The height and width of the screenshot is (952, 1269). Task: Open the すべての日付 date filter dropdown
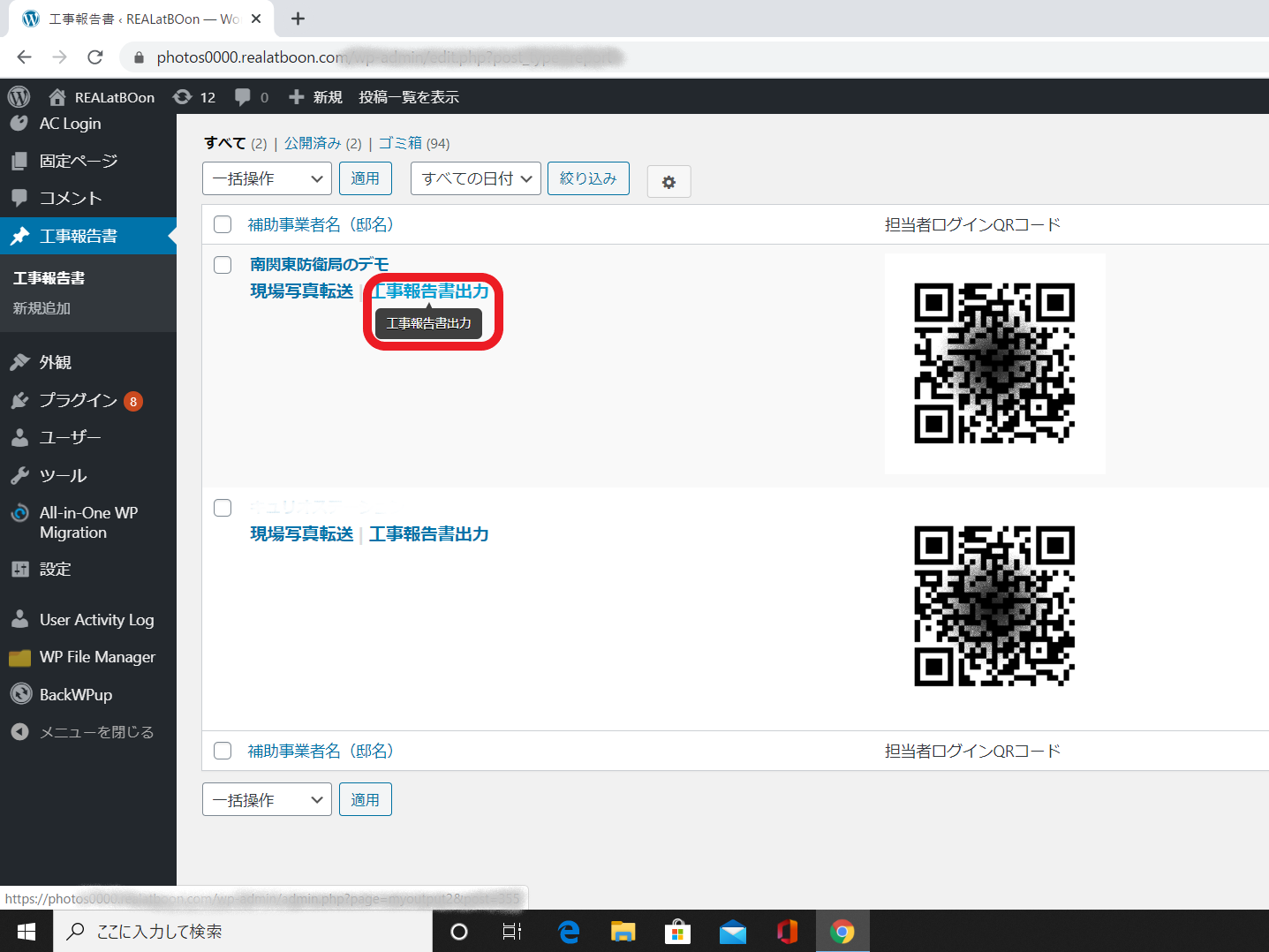coord(475,178)
